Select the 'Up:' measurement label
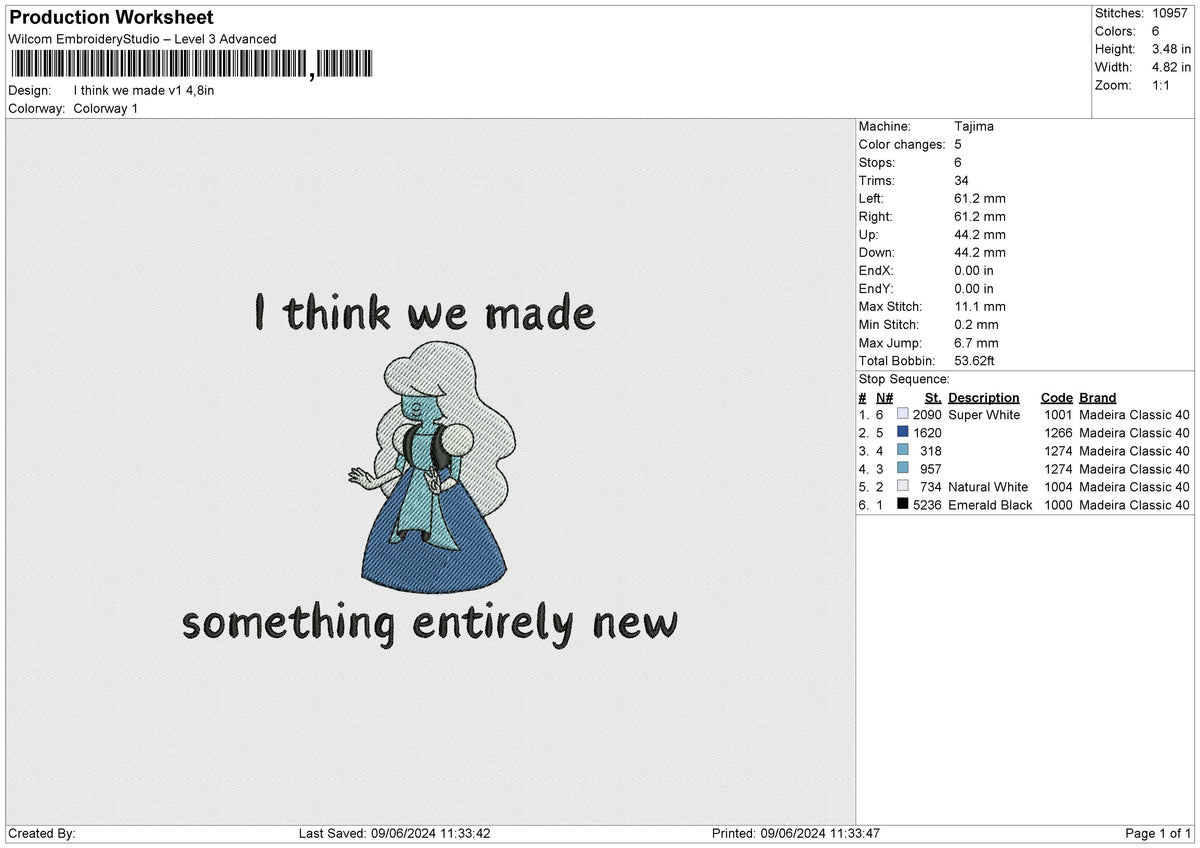Image resolution: width=1200 pixels, height=848 pixels. click(x=869, y=235)
